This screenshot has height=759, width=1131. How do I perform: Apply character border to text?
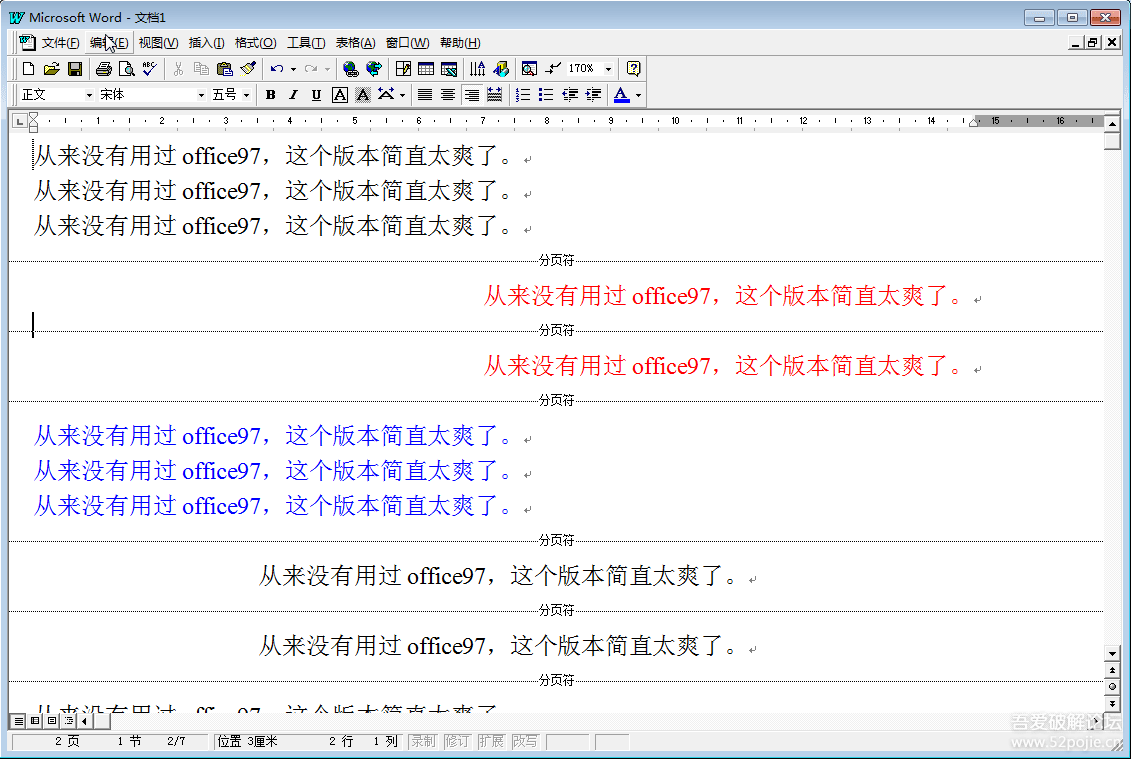(x=340, y=95)
